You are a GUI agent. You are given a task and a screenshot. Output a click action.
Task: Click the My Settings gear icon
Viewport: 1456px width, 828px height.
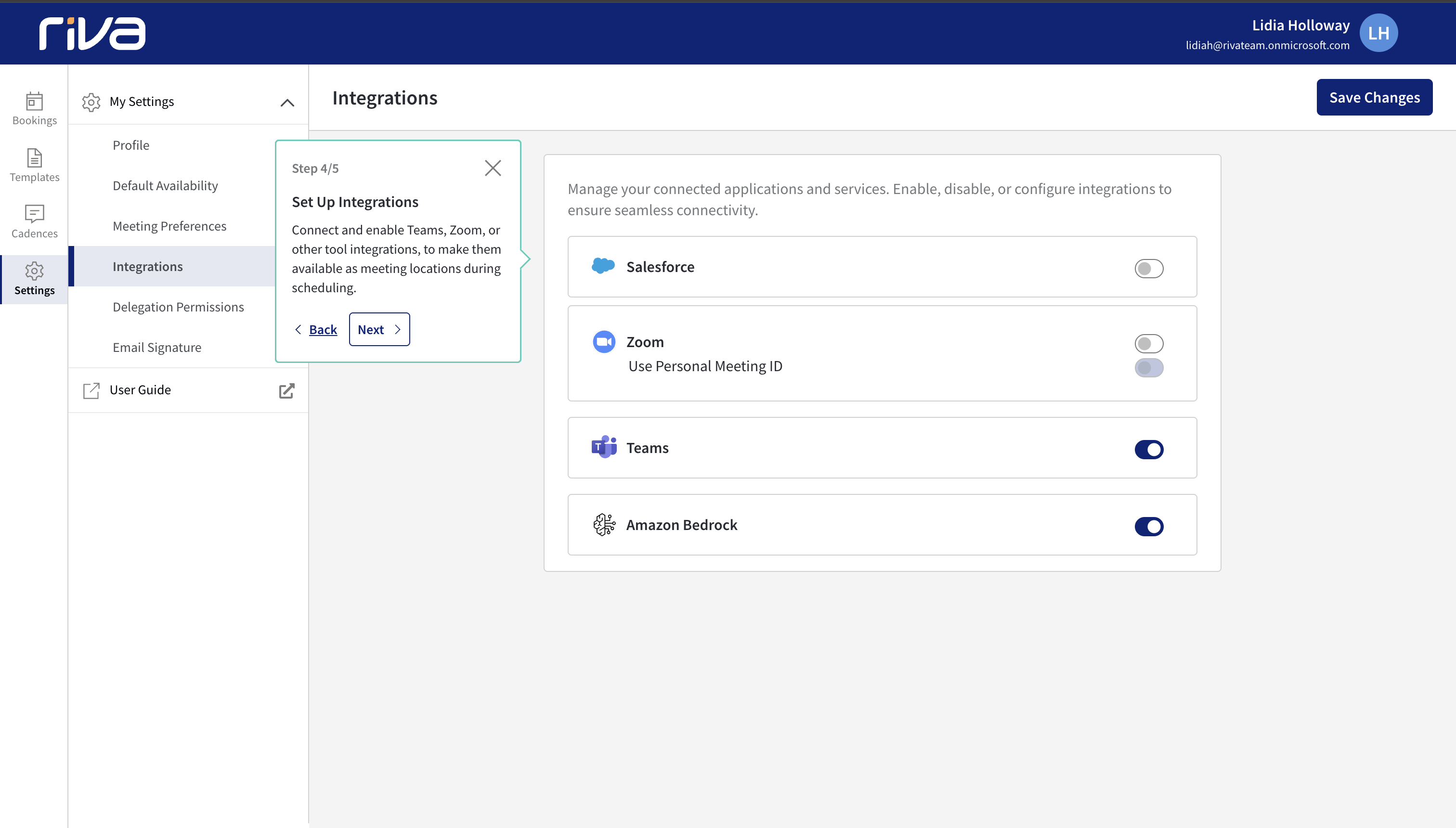(x=91, y=102)
